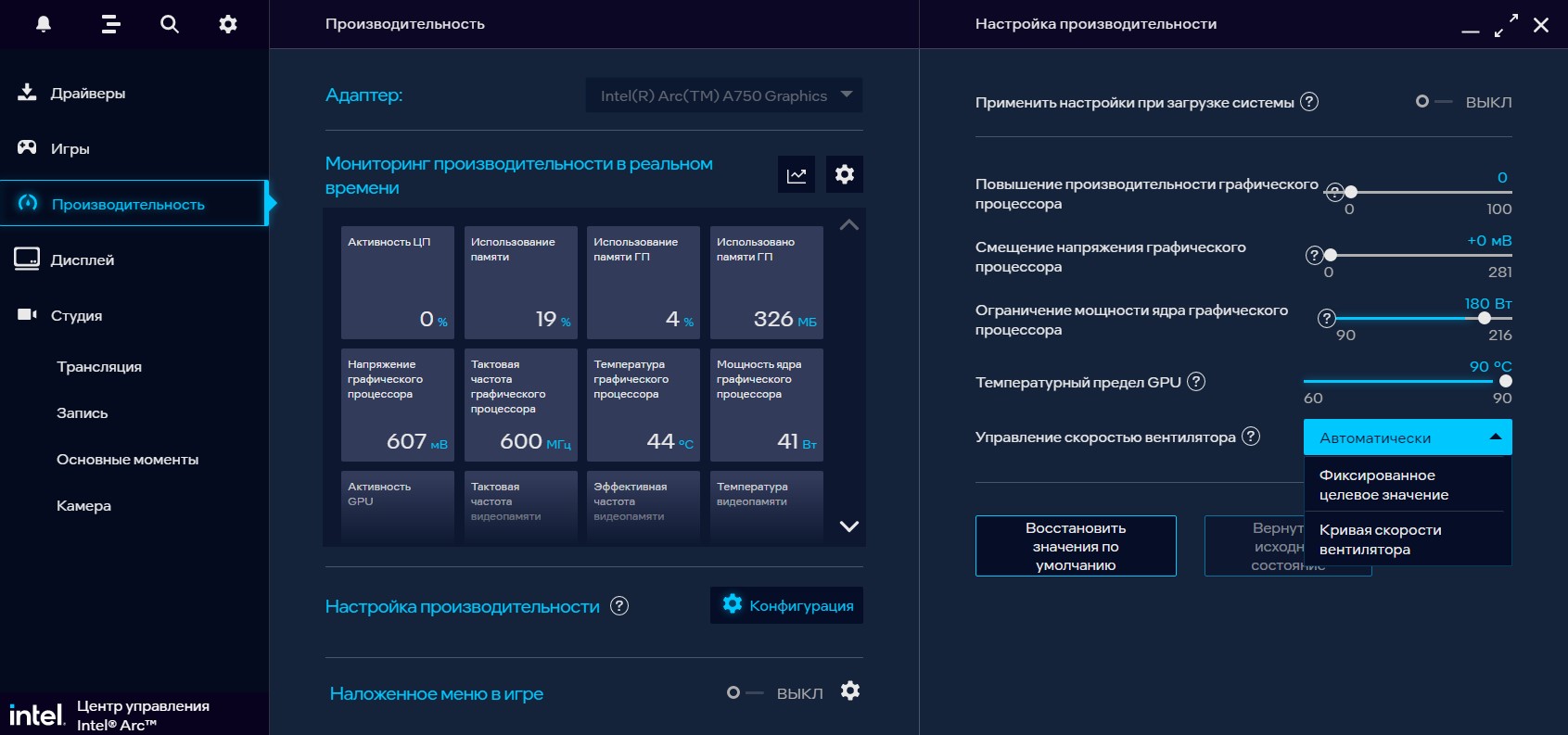Click help icon next to Настройка производительности
The image size is (1568, 735).
619,605
